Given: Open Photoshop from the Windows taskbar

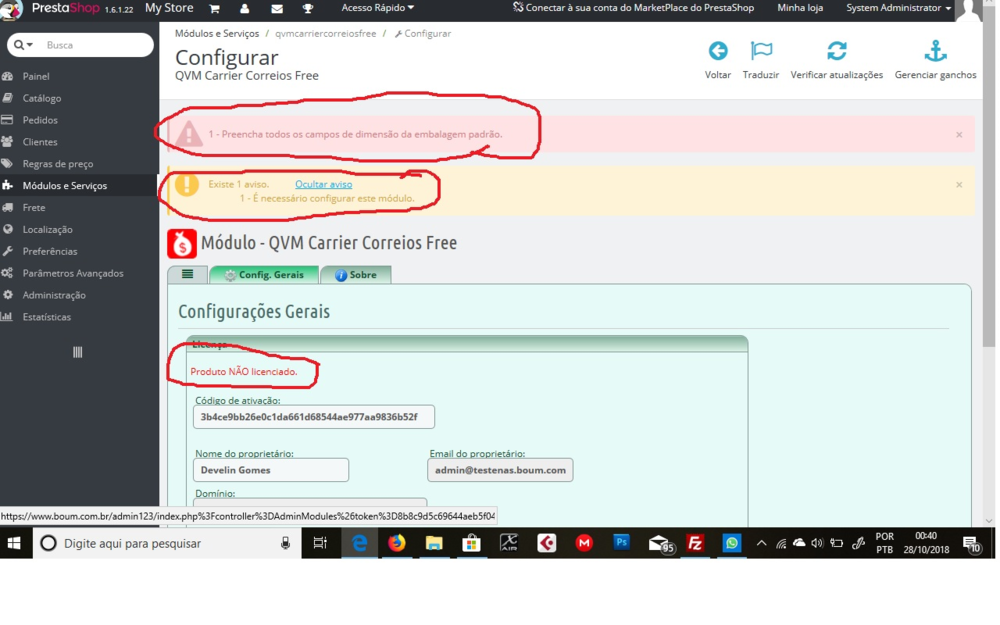Looking at the screenshot, I should (621, 543).
